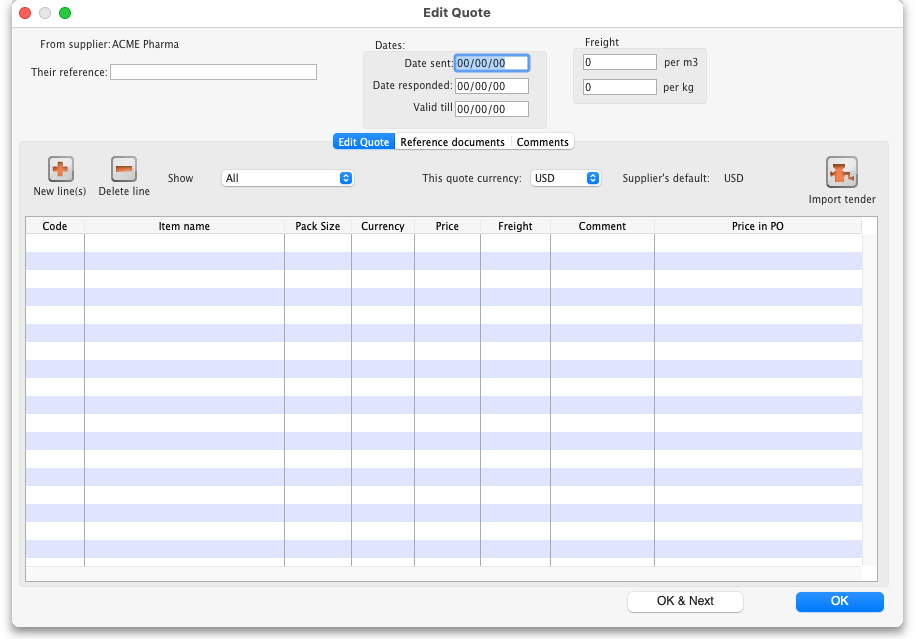Select the Edit Quote tab
This screenshot has height=639, width=915.
tap(364, 142)
